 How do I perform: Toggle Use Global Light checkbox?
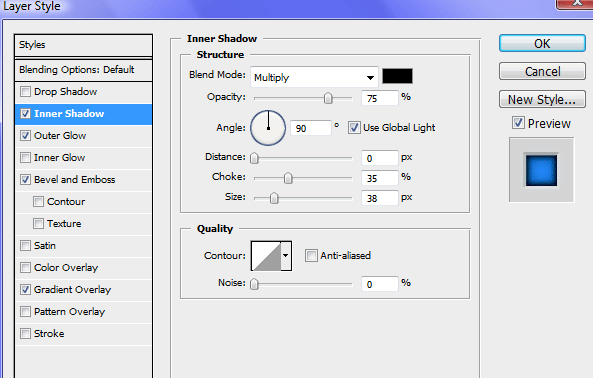tap(354, 128)
